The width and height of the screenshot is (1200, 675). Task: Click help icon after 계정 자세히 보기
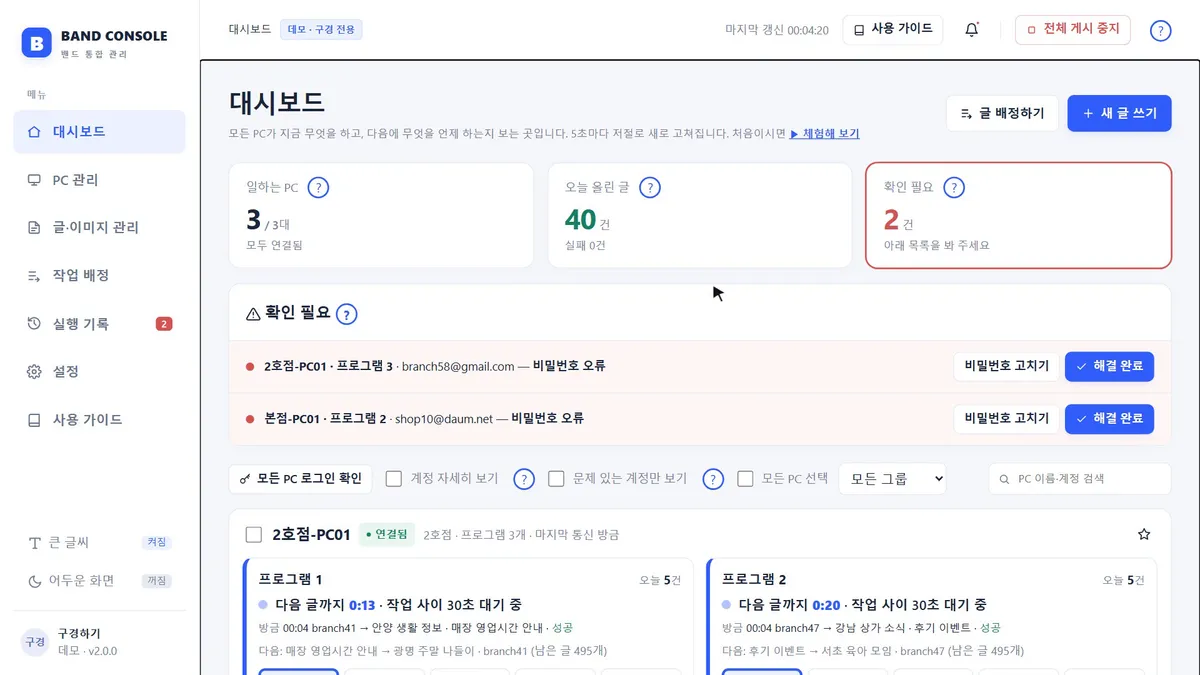pyautogui.click(x=524, y=479)
